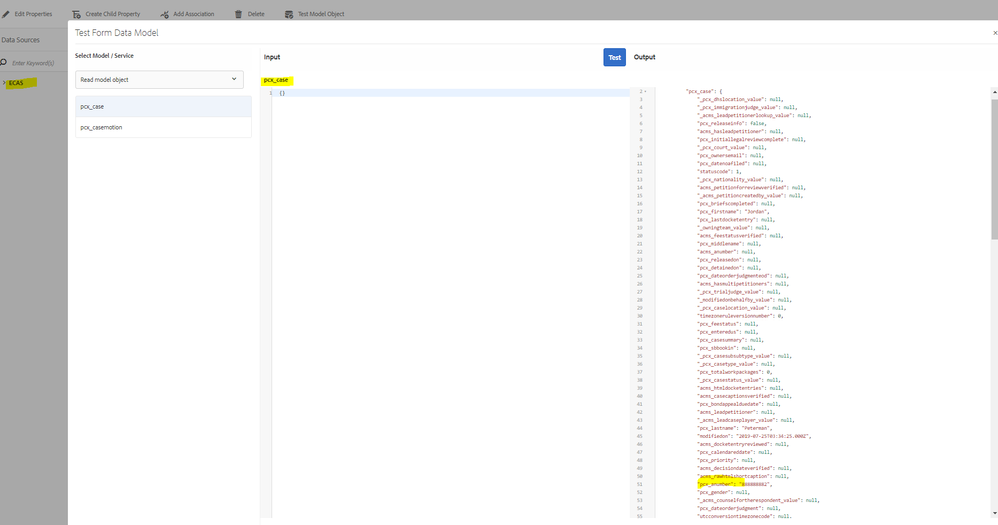
Task: Click the "acms_leadpetitioner" output line
Action: click(x=736, y=412)
